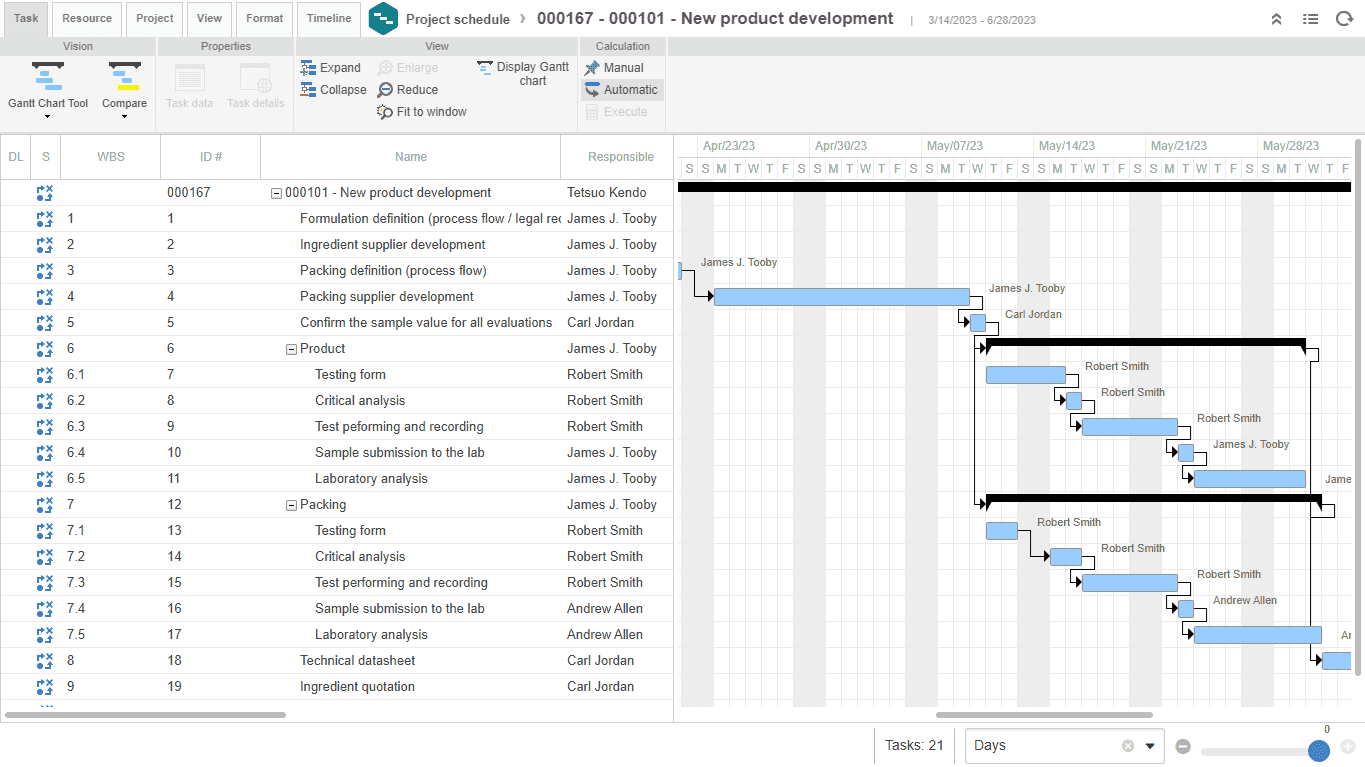
Task: Switch to the Task tab
Action: 26,18
